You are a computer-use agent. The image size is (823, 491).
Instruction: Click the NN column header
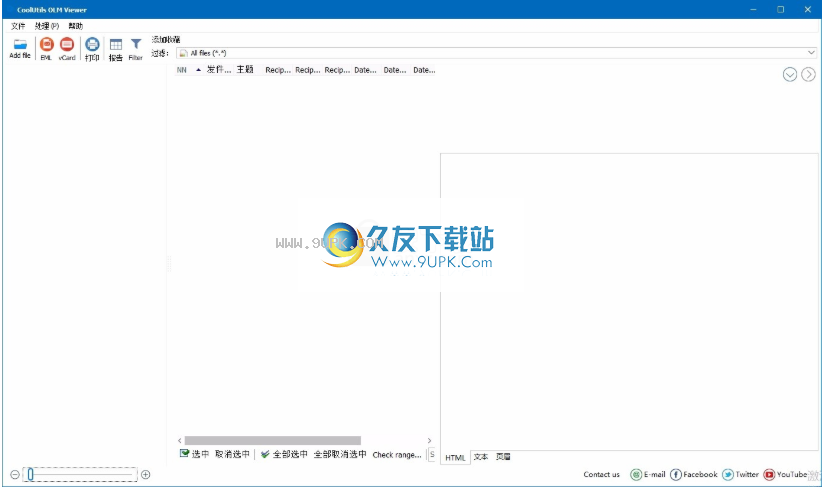[x=182, y=70]
